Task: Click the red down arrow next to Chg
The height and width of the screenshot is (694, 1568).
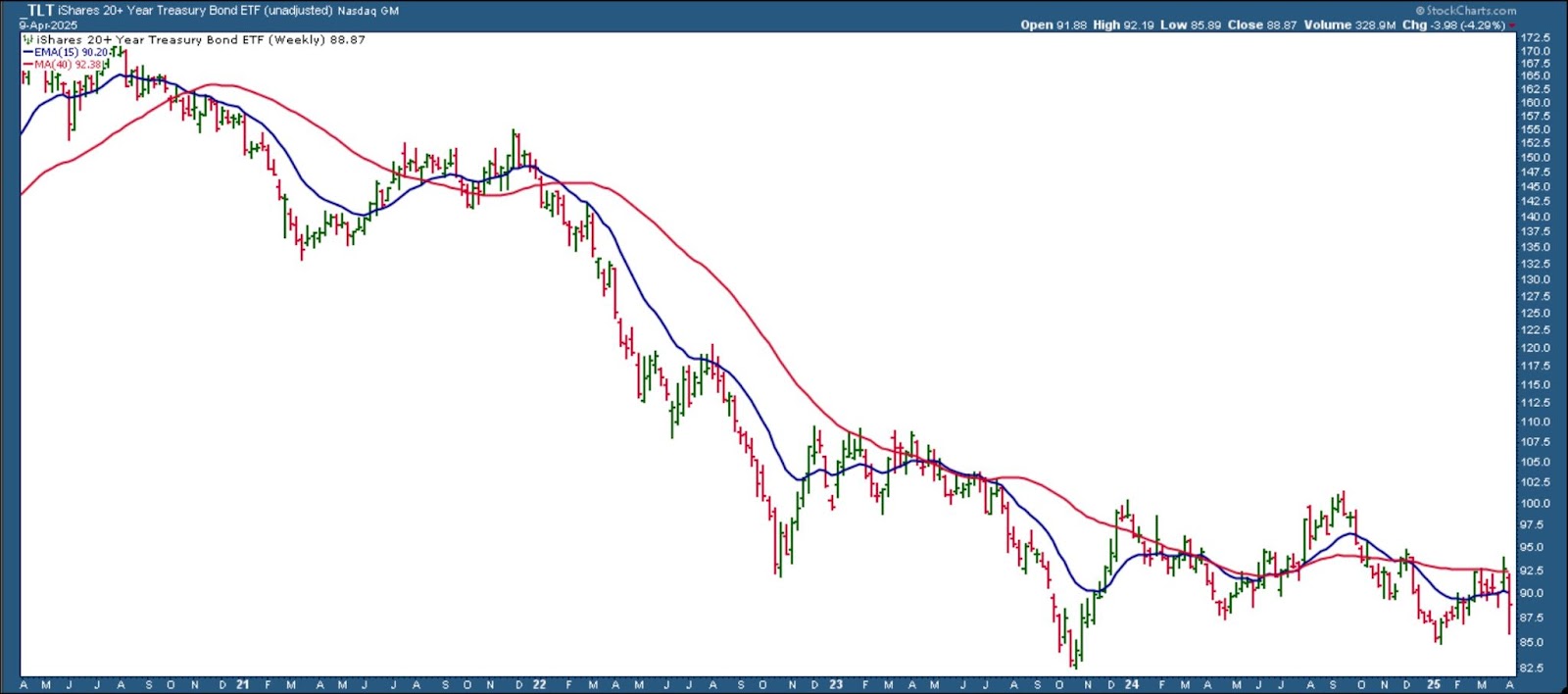Action: coord(1512,25)
